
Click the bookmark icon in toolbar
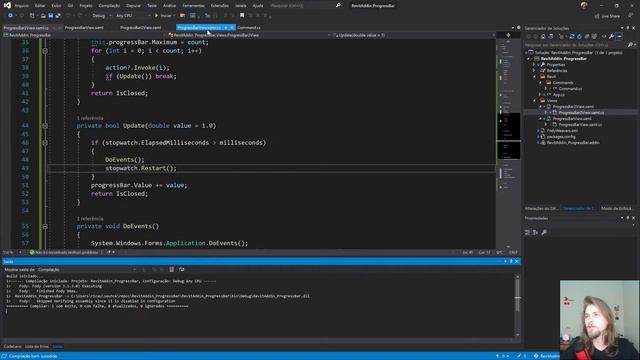pos(242,16)
